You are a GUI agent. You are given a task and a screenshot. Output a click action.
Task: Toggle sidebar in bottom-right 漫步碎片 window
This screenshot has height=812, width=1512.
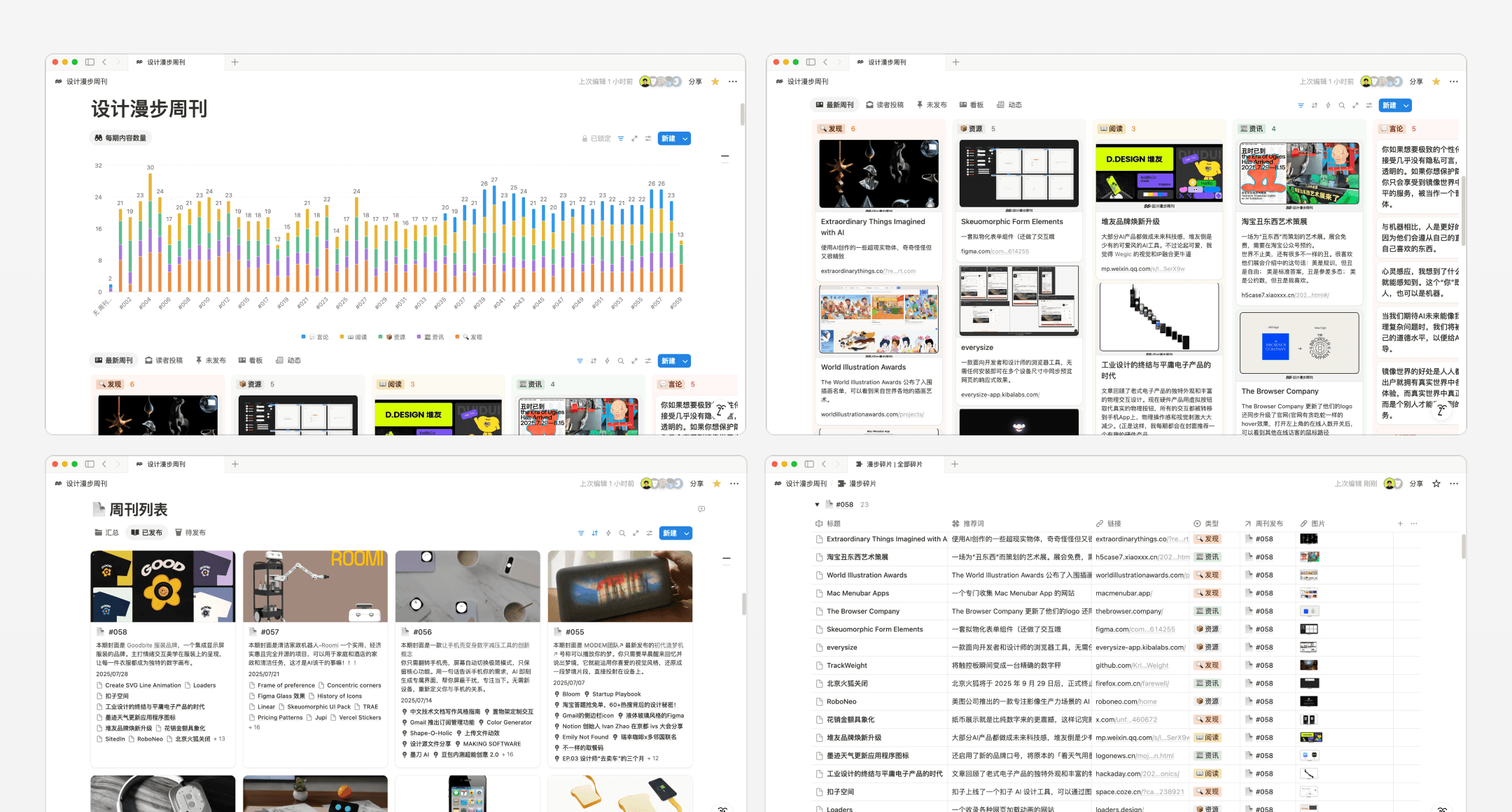click(x=809, y=464)
